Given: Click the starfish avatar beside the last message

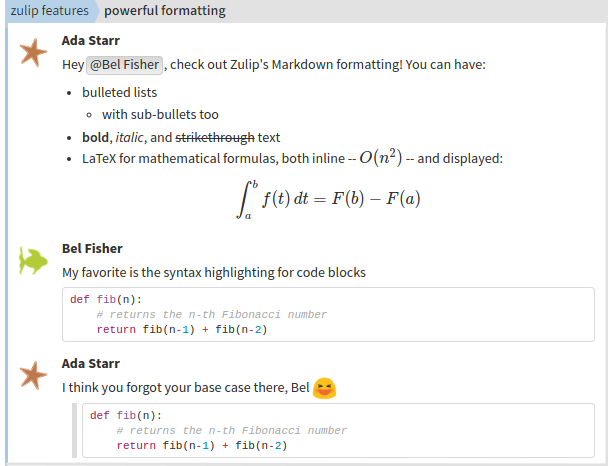Looking at the screenshot, I should click(x=34, y=376).
